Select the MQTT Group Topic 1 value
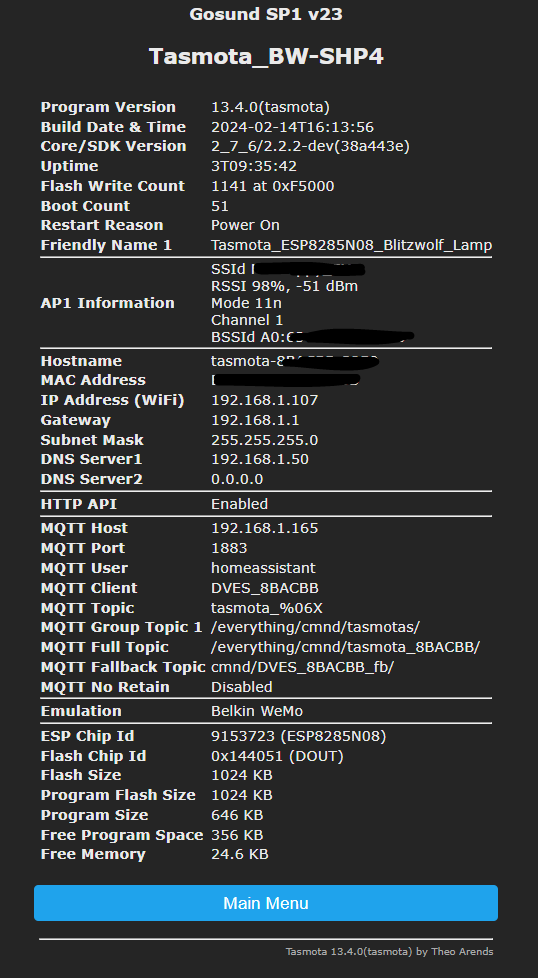This screenshot has width=538, height=978. pyautogui.click(x=315, y=627)
